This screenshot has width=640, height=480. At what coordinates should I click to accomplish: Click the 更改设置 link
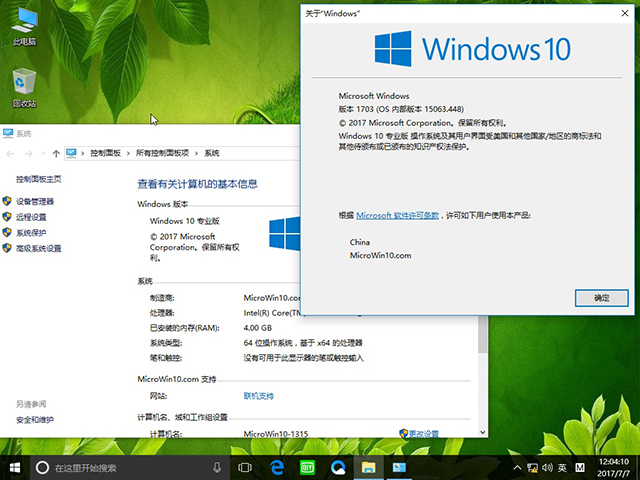tap(424, 433)
